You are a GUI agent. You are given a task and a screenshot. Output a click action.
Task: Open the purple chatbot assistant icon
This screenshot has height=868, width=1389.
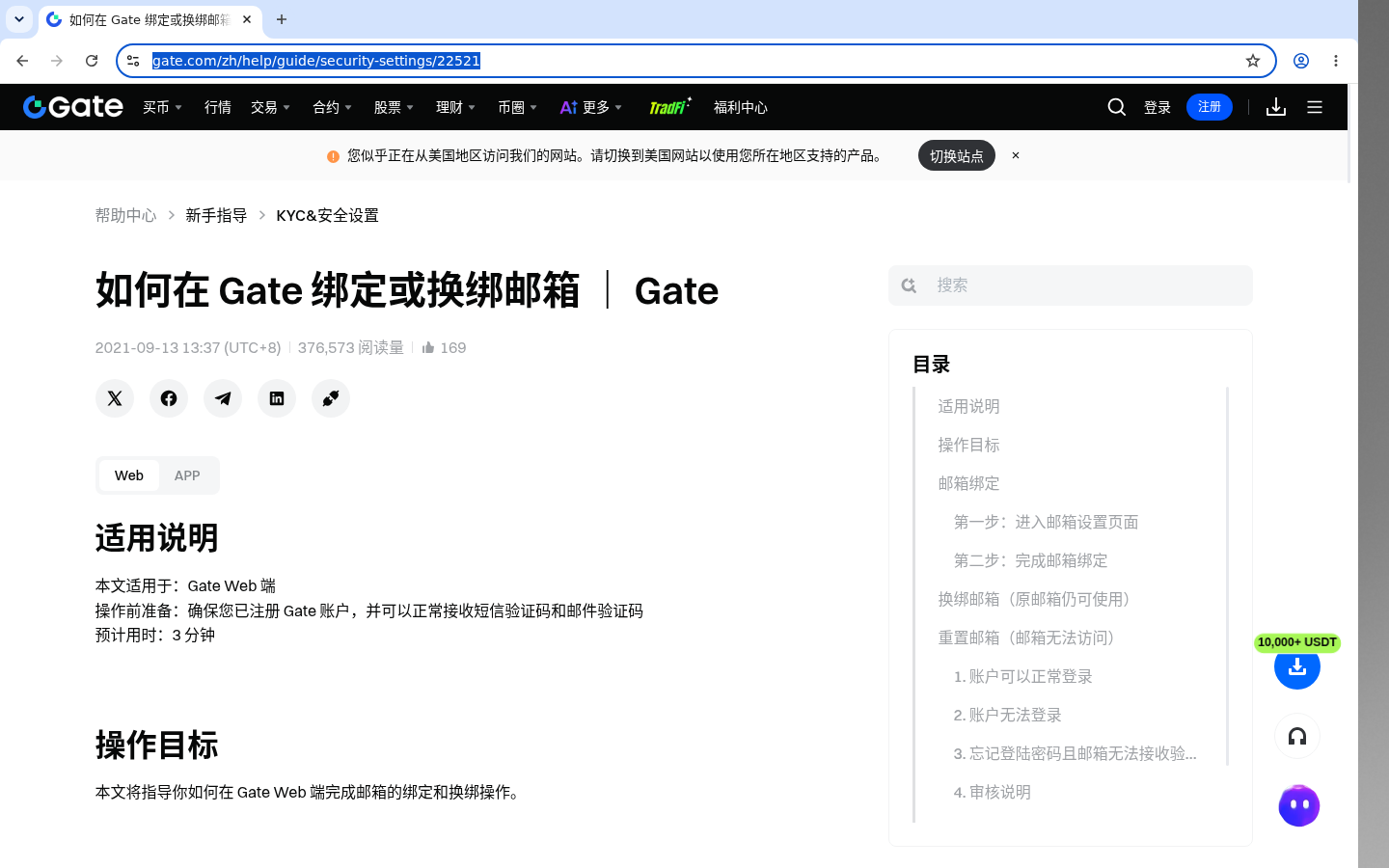point(1299,806)
